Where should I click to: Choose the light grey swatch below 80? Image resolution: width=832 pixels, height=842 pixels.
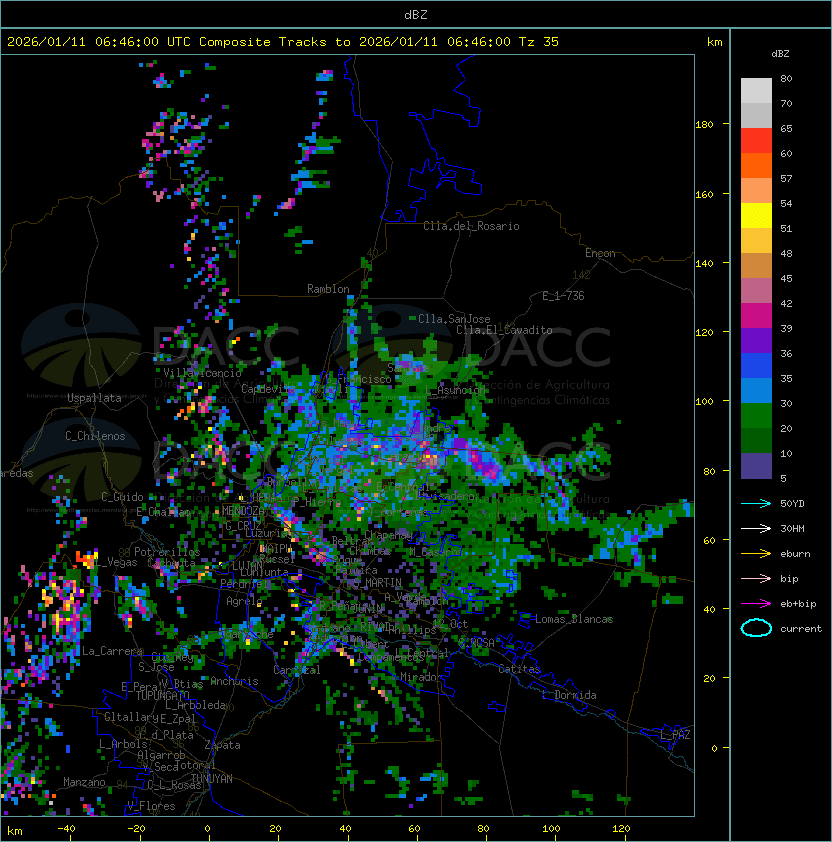click(756, 90)
